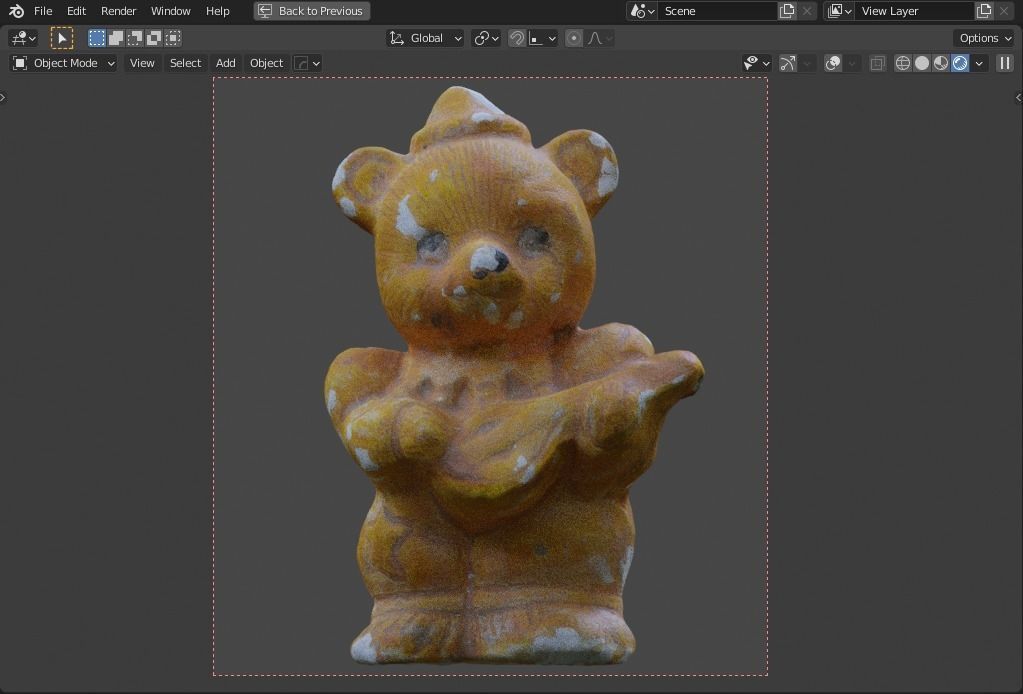Switch to wireframe shading
This screenshot has width=1023, height=694.
903,63
